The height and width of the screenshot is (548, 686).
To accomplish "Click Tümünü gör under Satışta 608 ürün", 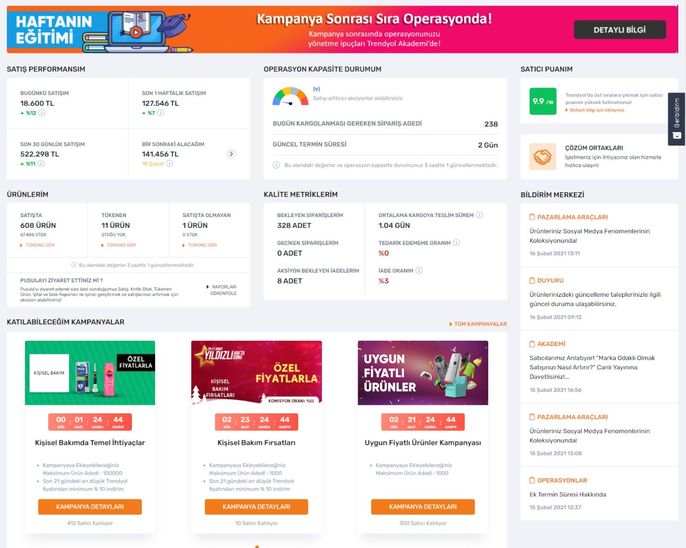I will tap(38, 245).
